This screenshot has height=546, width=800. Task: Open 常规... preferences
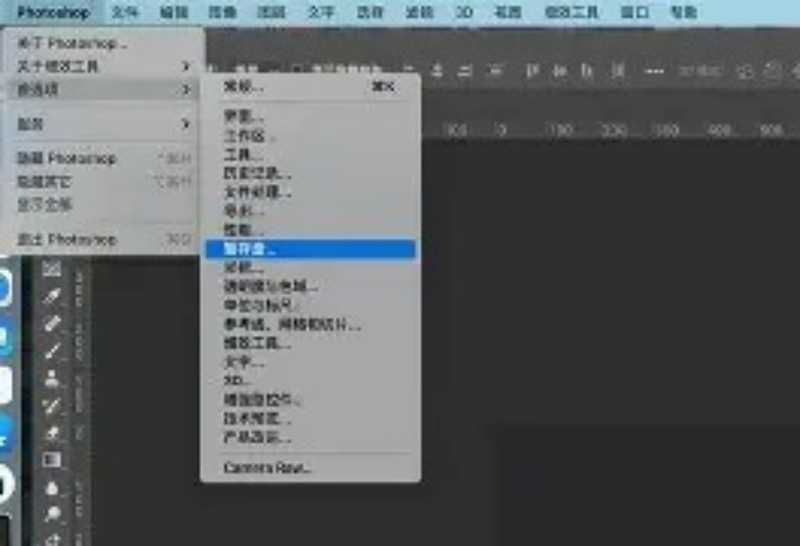(x=310, y=87)
